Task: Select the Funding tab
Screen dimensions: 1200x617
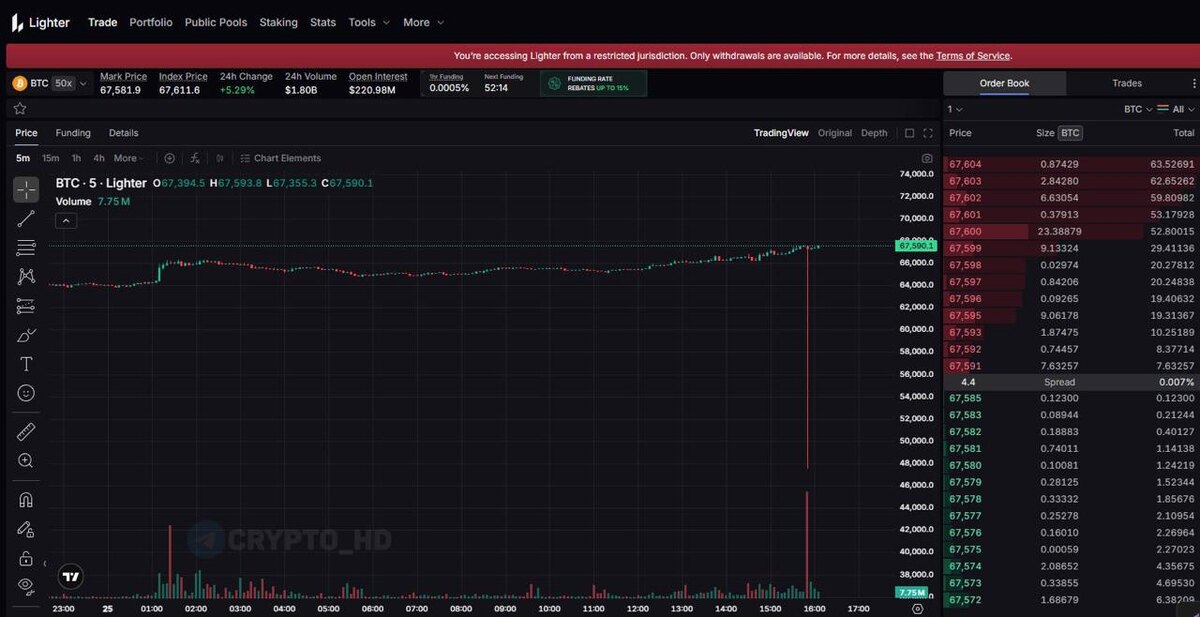Action: point(73,133)
